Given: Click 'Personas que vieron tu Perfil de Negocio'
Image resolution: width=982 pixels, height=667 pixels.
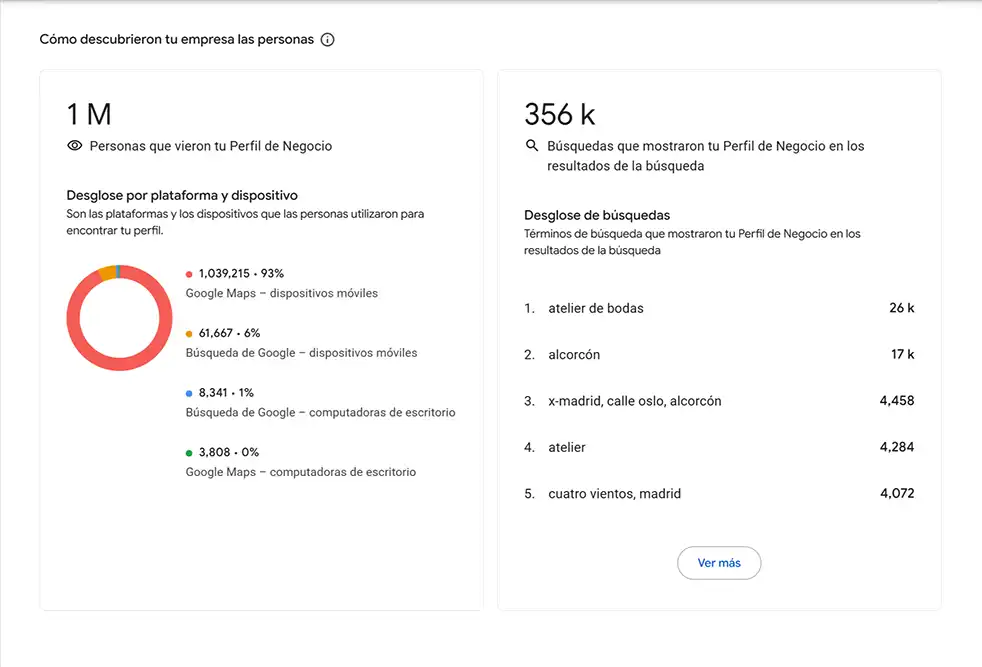Looking at the screenshot, I should coord(211,146).
